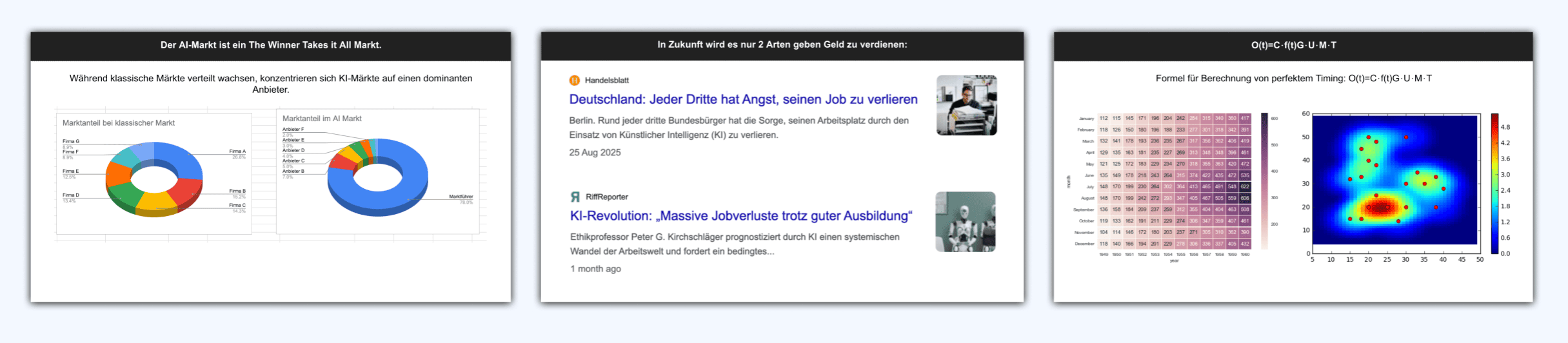Select the 'Anbieter D' label
The width and height of the screenshot is (1568, 343).
click(293, 150)
